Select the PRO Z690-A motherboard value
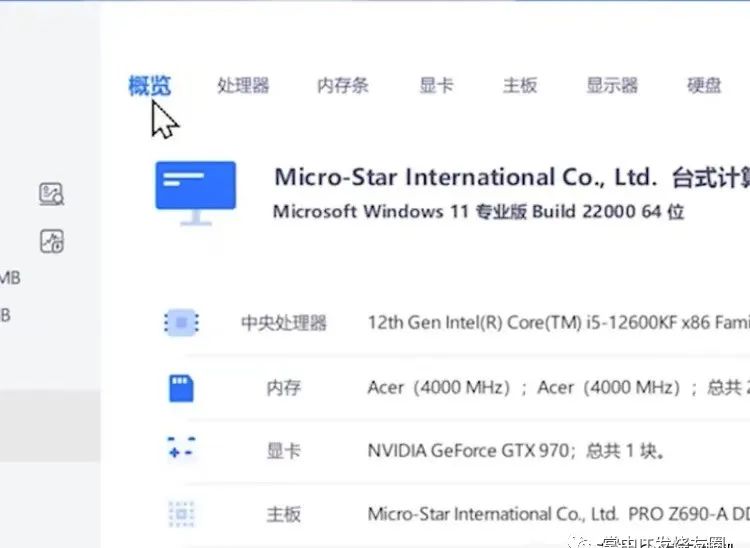The image size is (750, 548). pos(559,515)
